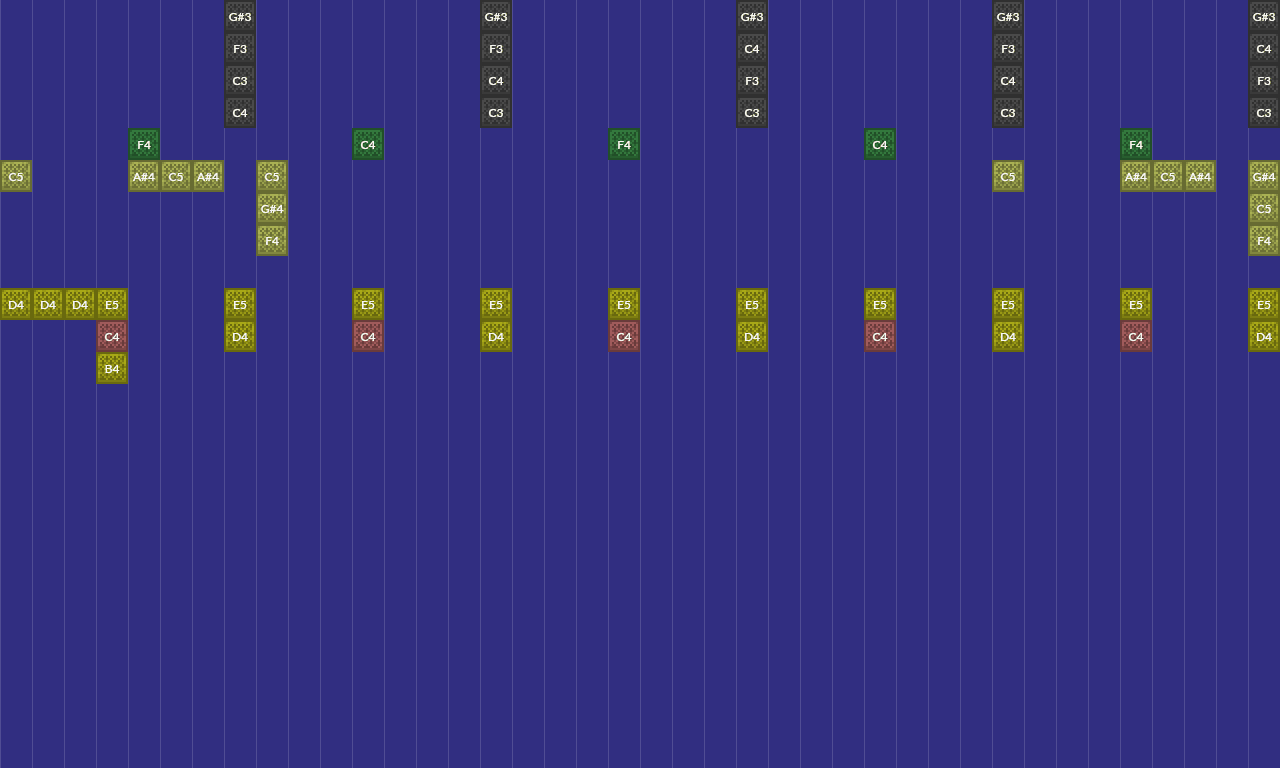The height and width of the screenshot is (768, 1280).
Task: Select the E5 note above the B4 column
Action: 112,305
